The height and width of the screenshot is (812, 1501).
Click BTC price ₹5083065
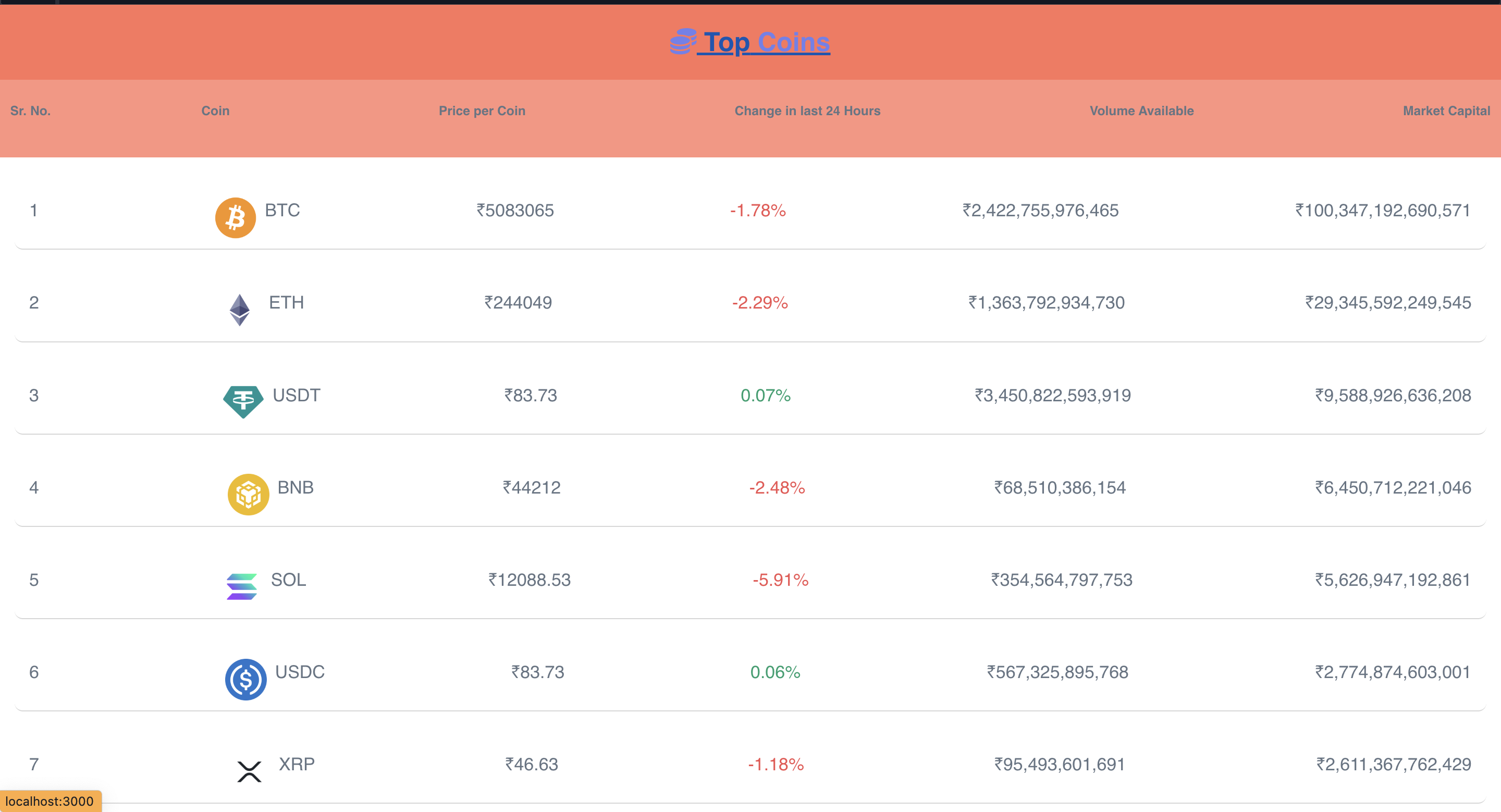pyautogui.click(x=515, y=210)
